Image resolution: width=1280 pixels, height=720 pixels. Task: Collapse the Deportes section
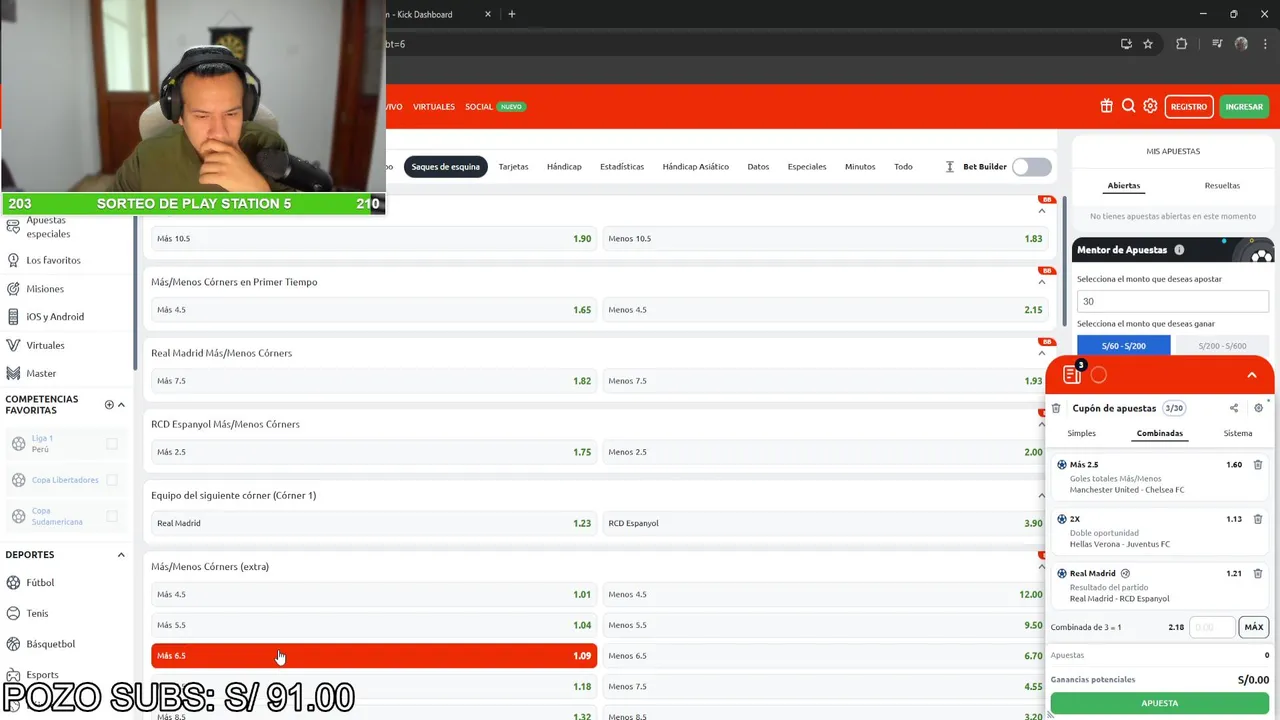(x=121, y=555)
